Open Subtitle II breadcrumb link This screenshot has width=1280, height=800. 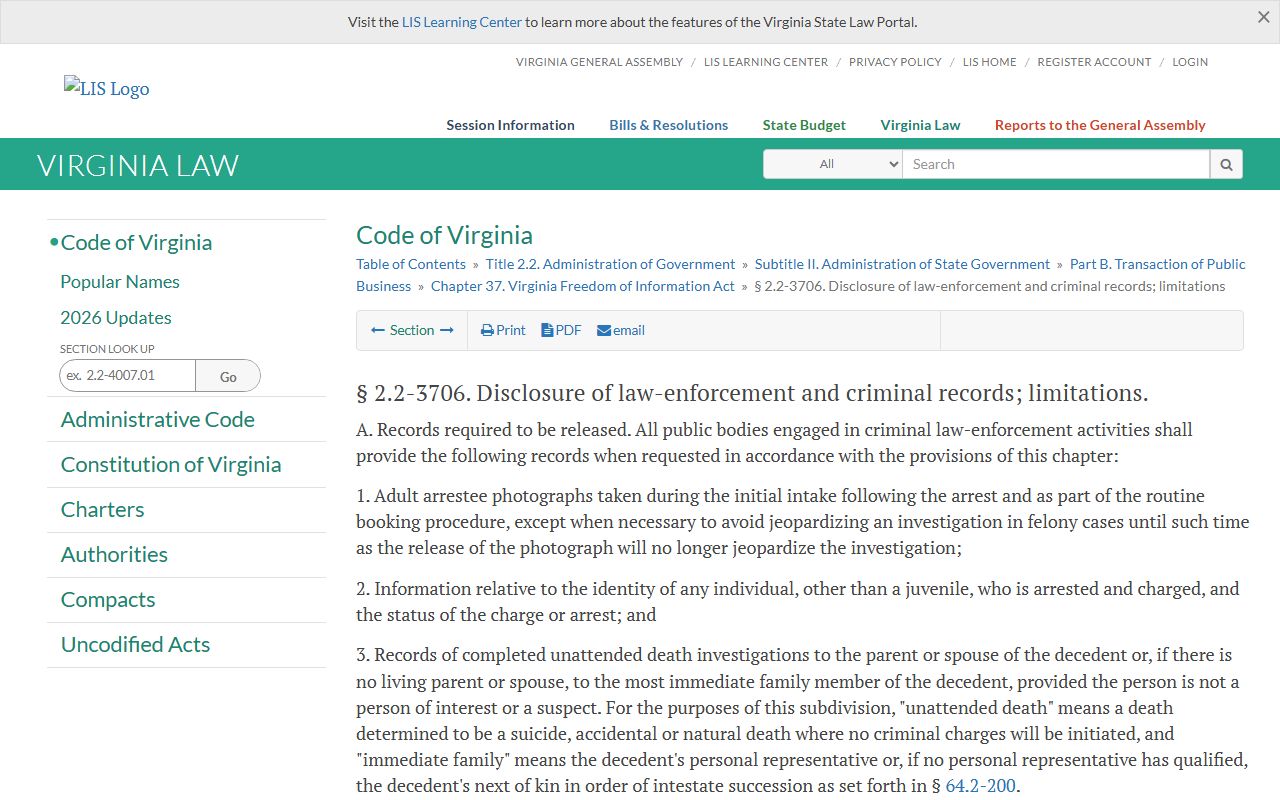pyautogui.click(x=902, y=264)
